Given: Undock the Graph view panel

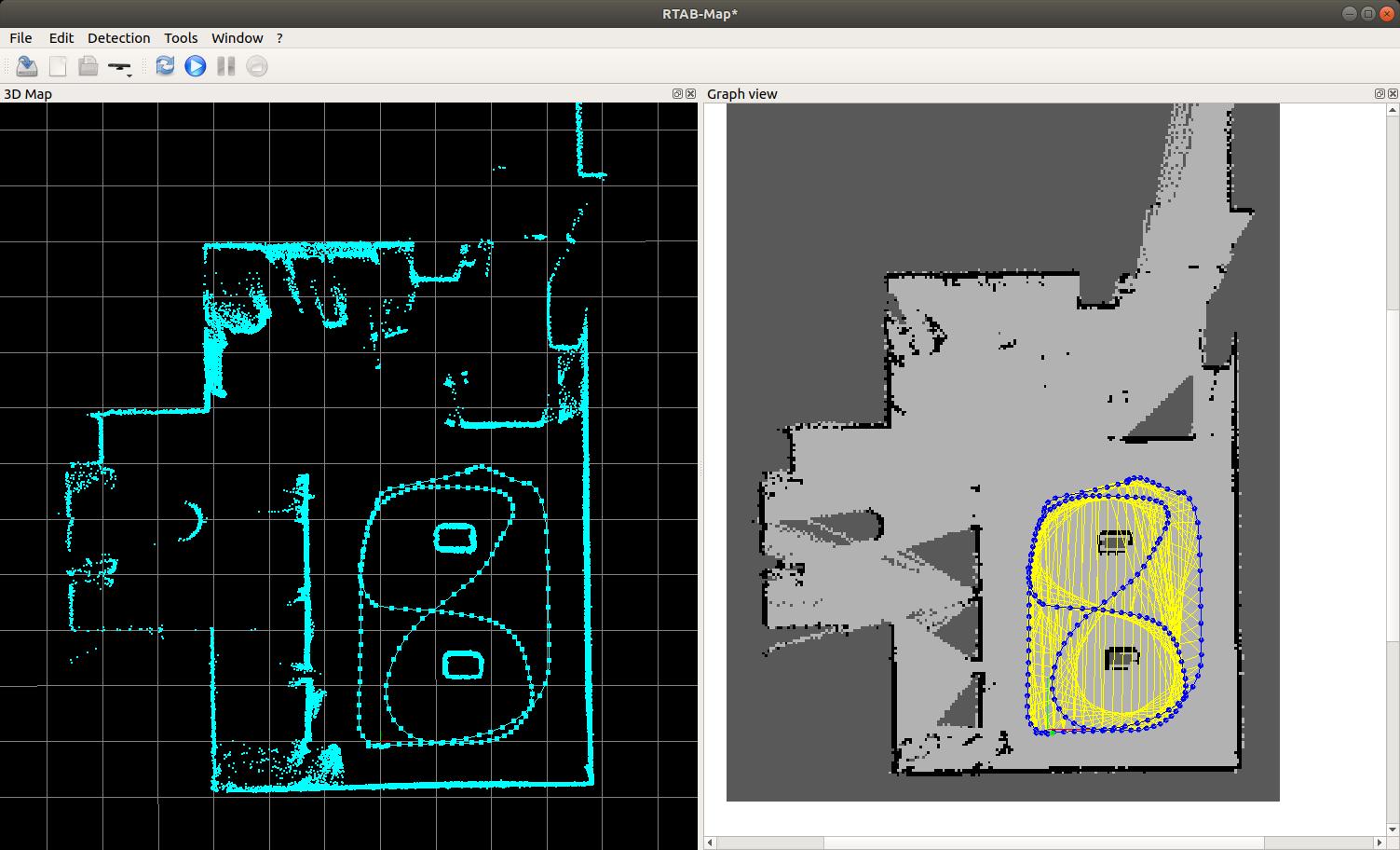Looking at the screenshot, I should coord(1380,94).
